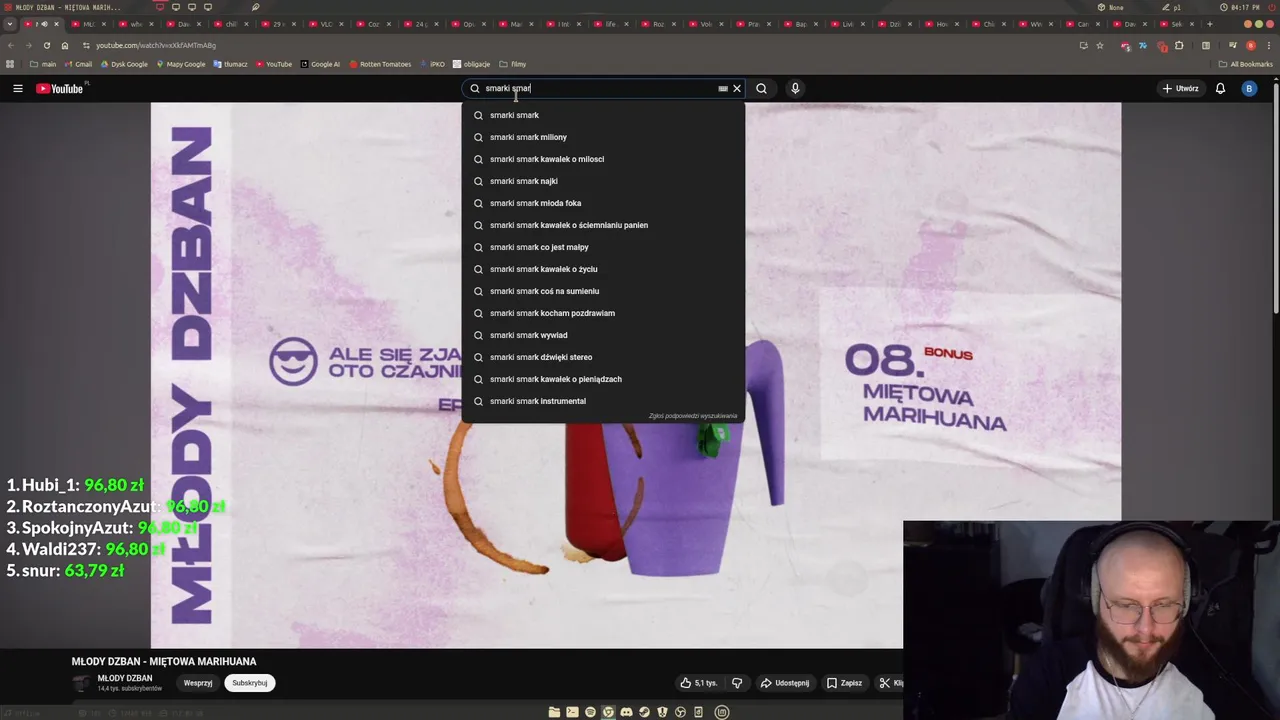
Task: Go to the YouTube home logo
Action: pyautogui.click(x=60, y=88)
